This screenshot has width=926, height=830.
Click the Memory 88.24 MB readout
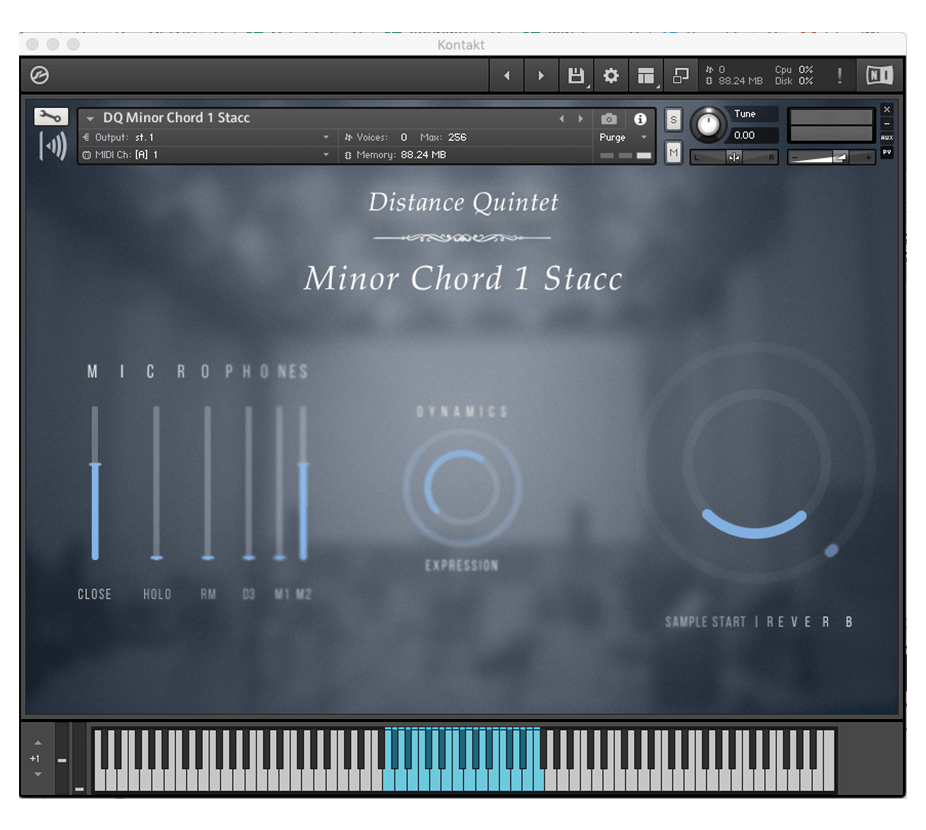(x=395, y=155)
